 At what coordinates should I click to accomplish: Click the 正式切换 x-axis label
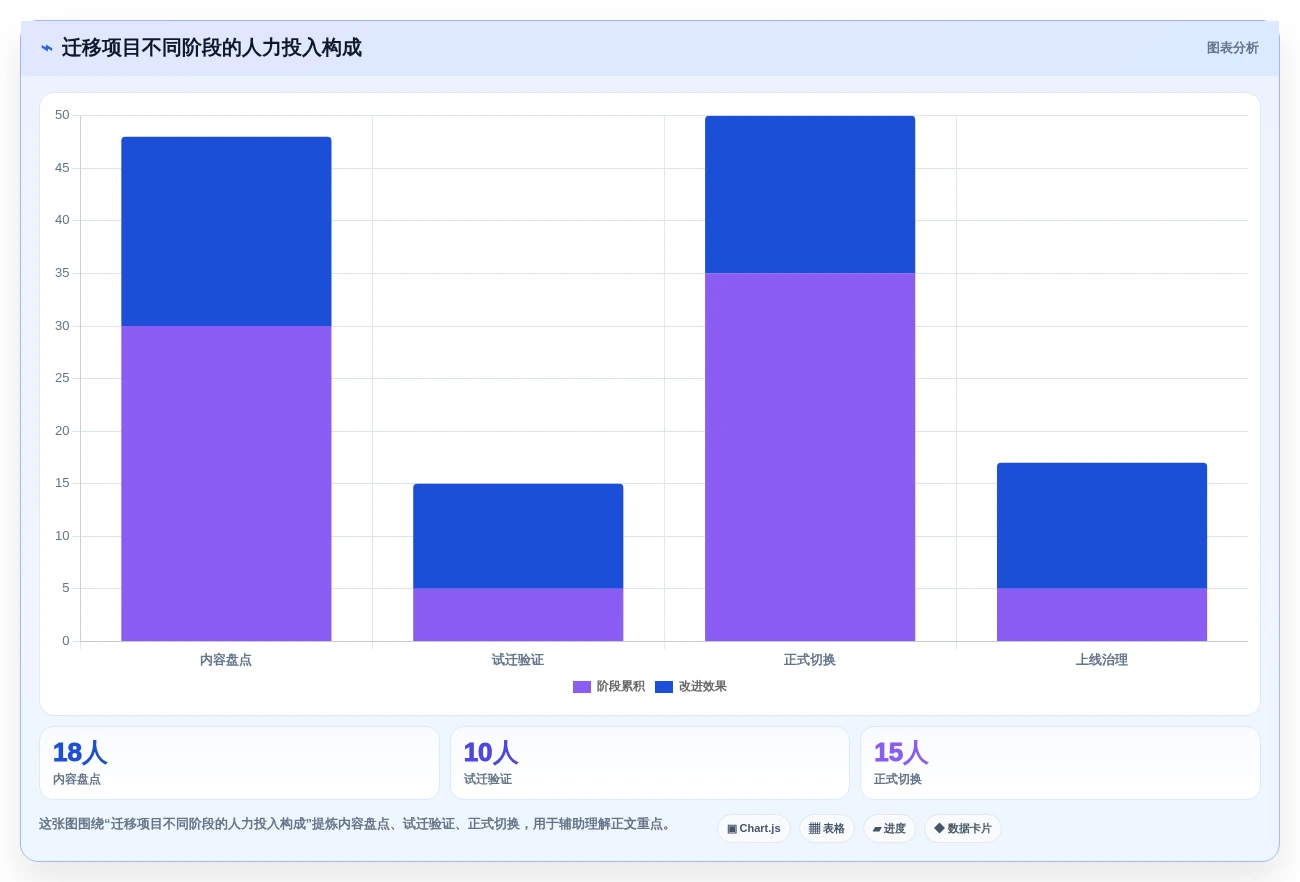pyautogui.click(x=810, y=660)
